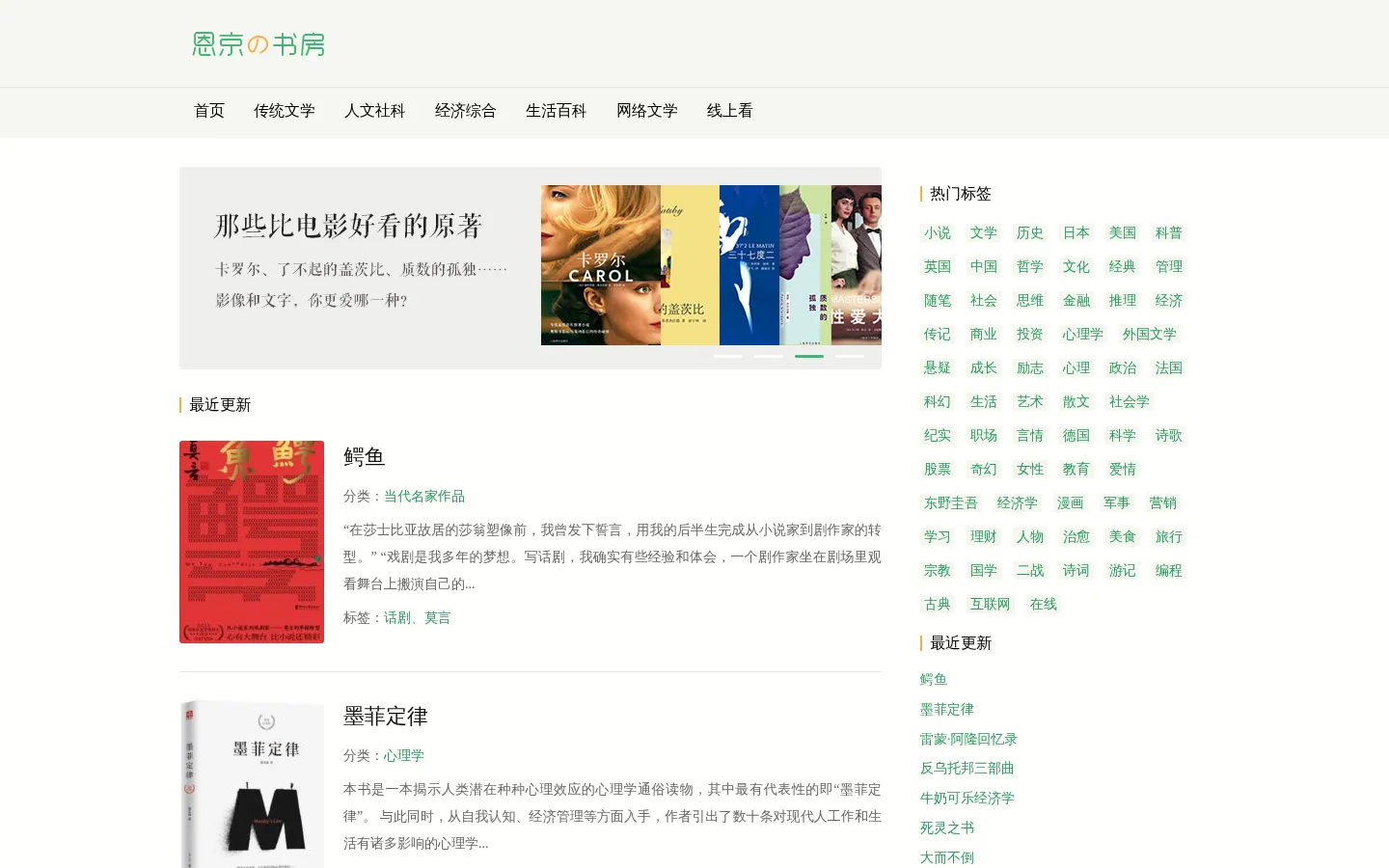Open 死灵之书 in sidebar list
The width and height of the screenshot is (1389, 868).
(947, 827)
